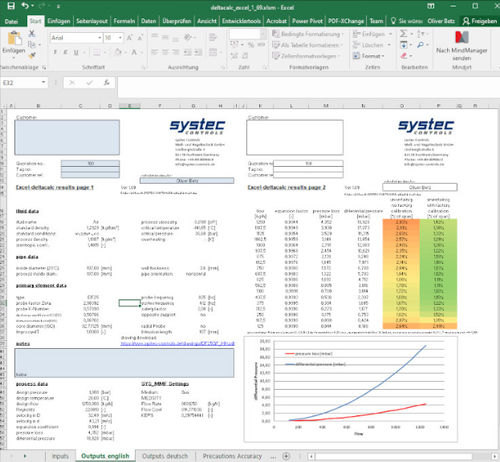
Task: Click the Freigeben share button
Action: point(479,21)
